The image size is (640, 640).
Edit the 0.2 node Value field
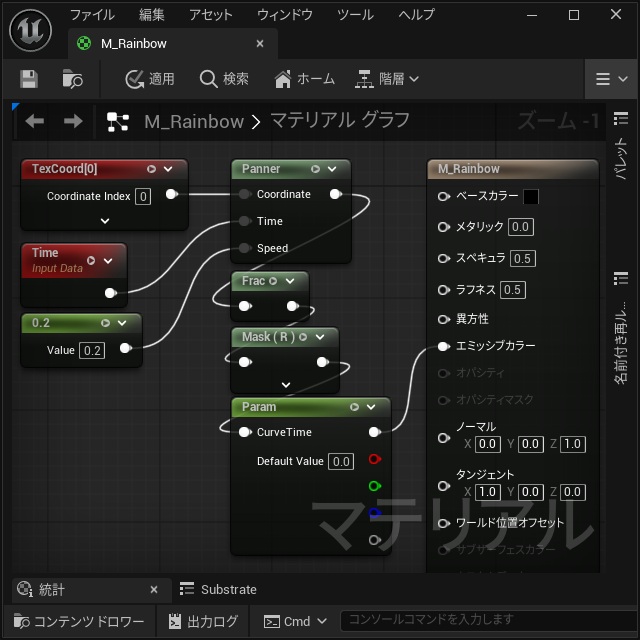(92, 351)
